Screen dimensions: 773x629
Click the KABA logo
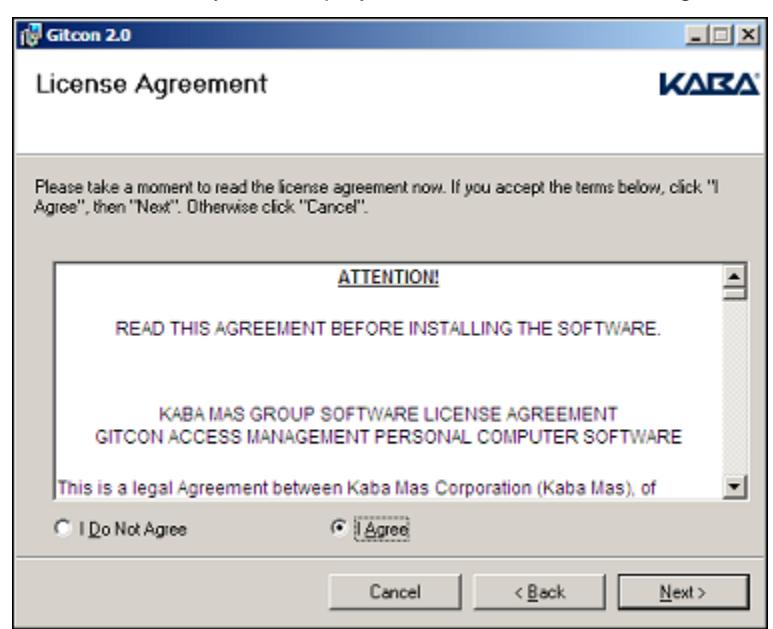click(709, 84)
